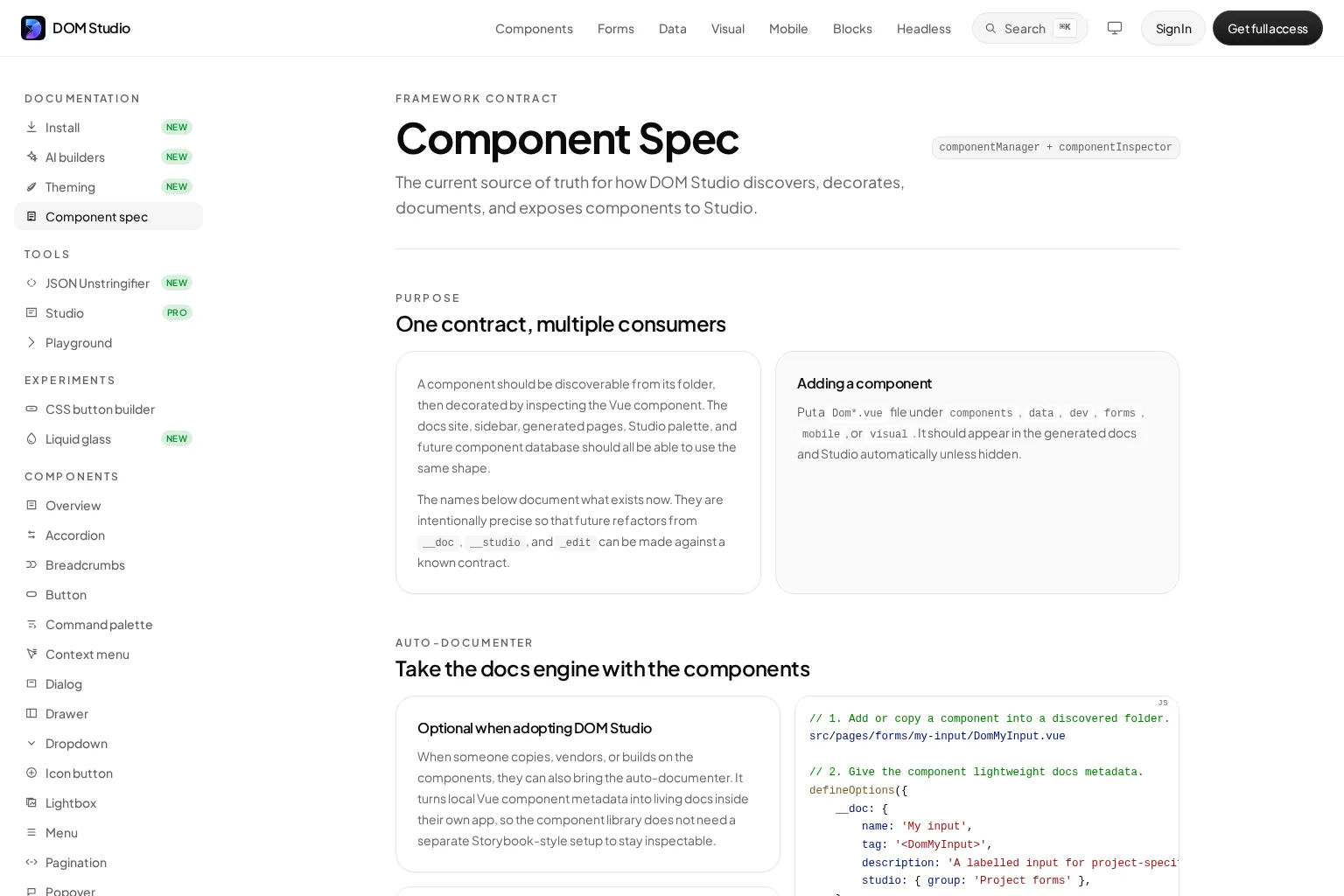Screen dimensions: 1344x896
Task: Click the Lightbox sidebar icon
Action: [x=31, y=802]
